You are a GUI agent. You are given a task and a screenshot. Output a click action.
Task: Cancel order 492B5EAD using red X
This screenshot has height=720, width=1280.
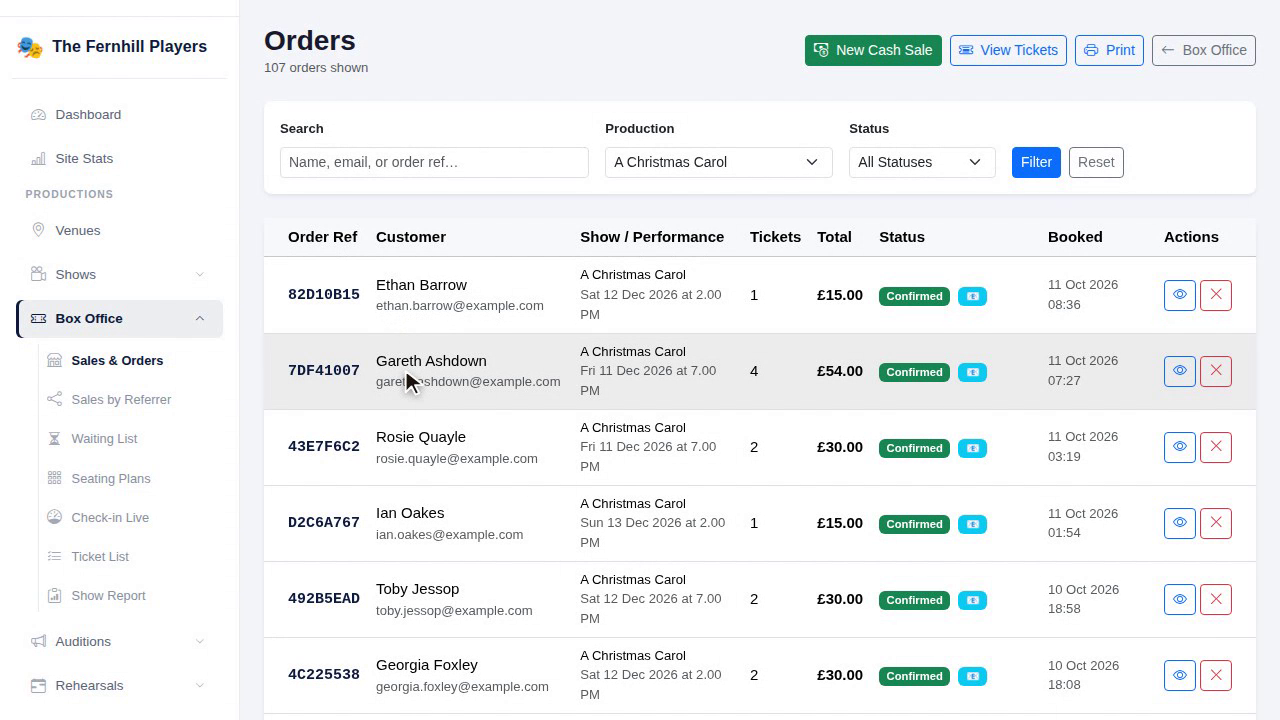click(x=1216, y=599)
